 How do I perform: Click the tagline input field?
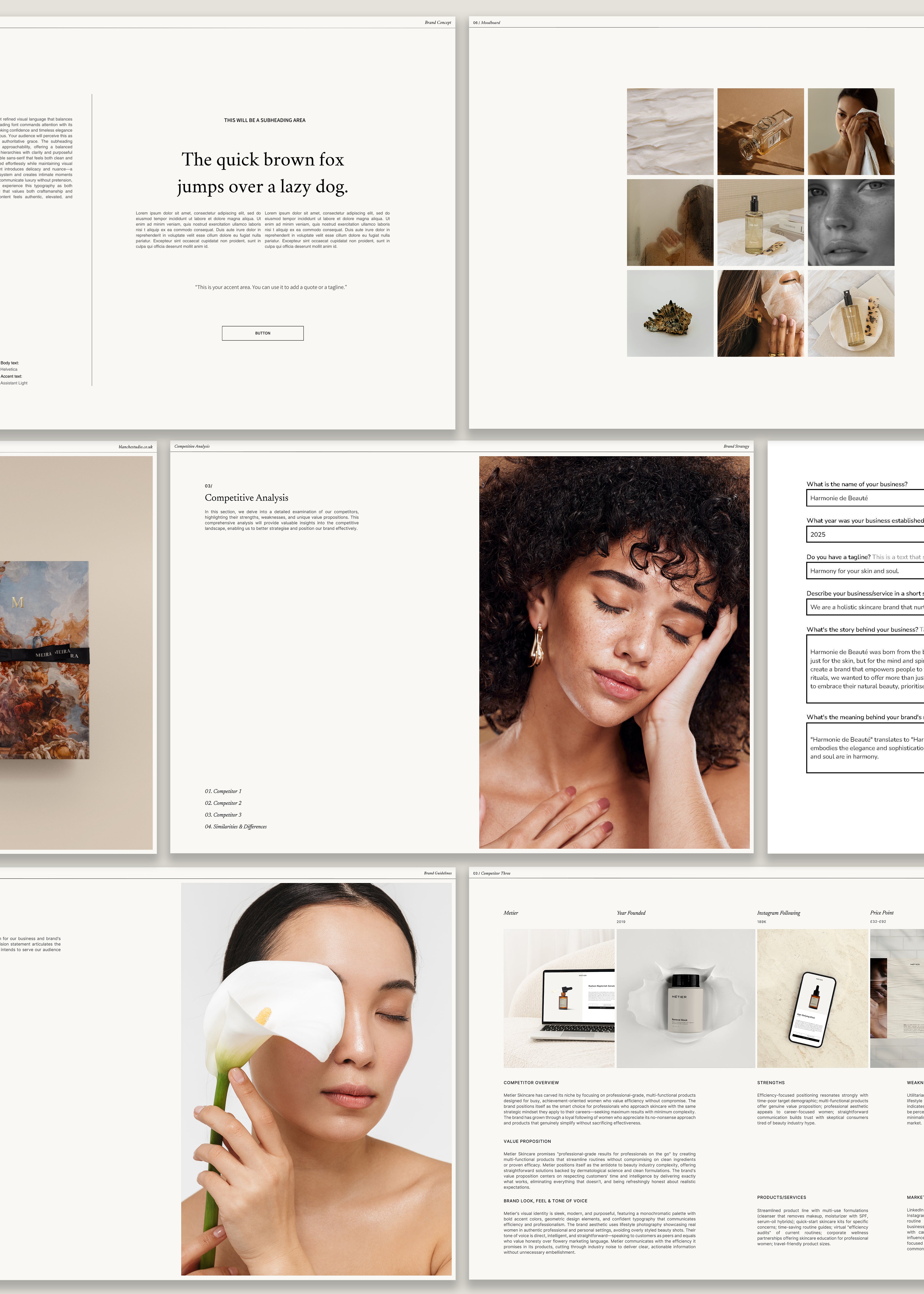point(864,571)
